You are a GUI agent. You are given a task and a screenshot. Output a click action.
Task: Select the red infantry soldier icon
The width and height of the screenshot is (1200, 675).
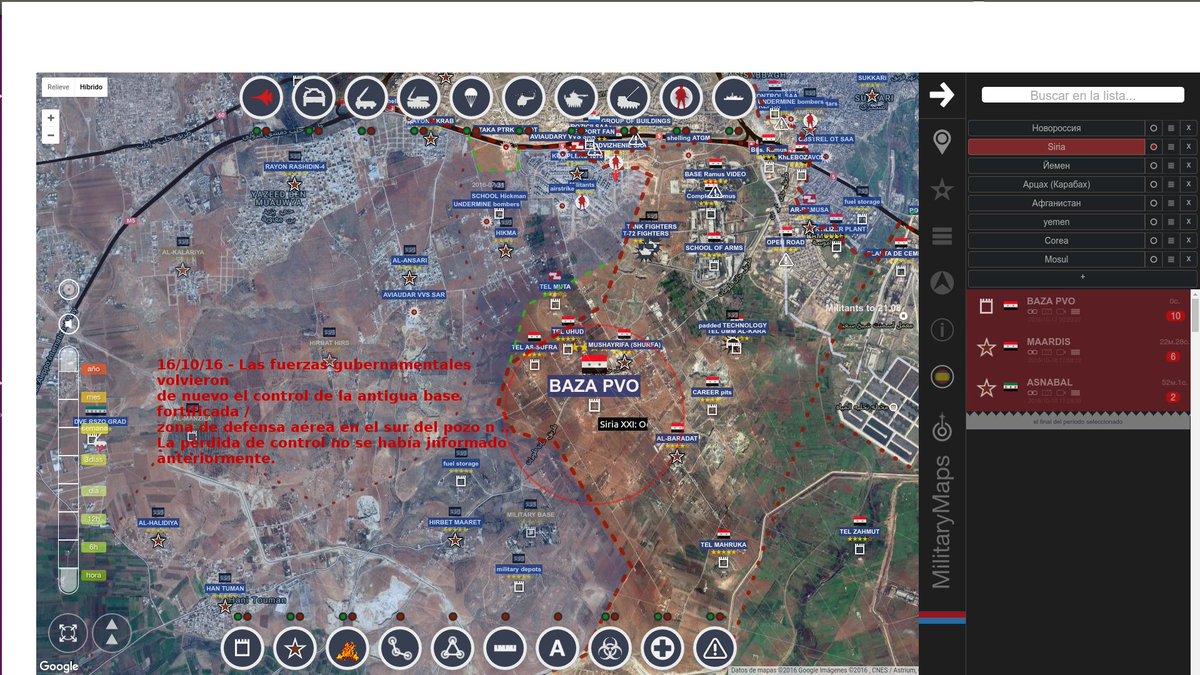point(682,98)
